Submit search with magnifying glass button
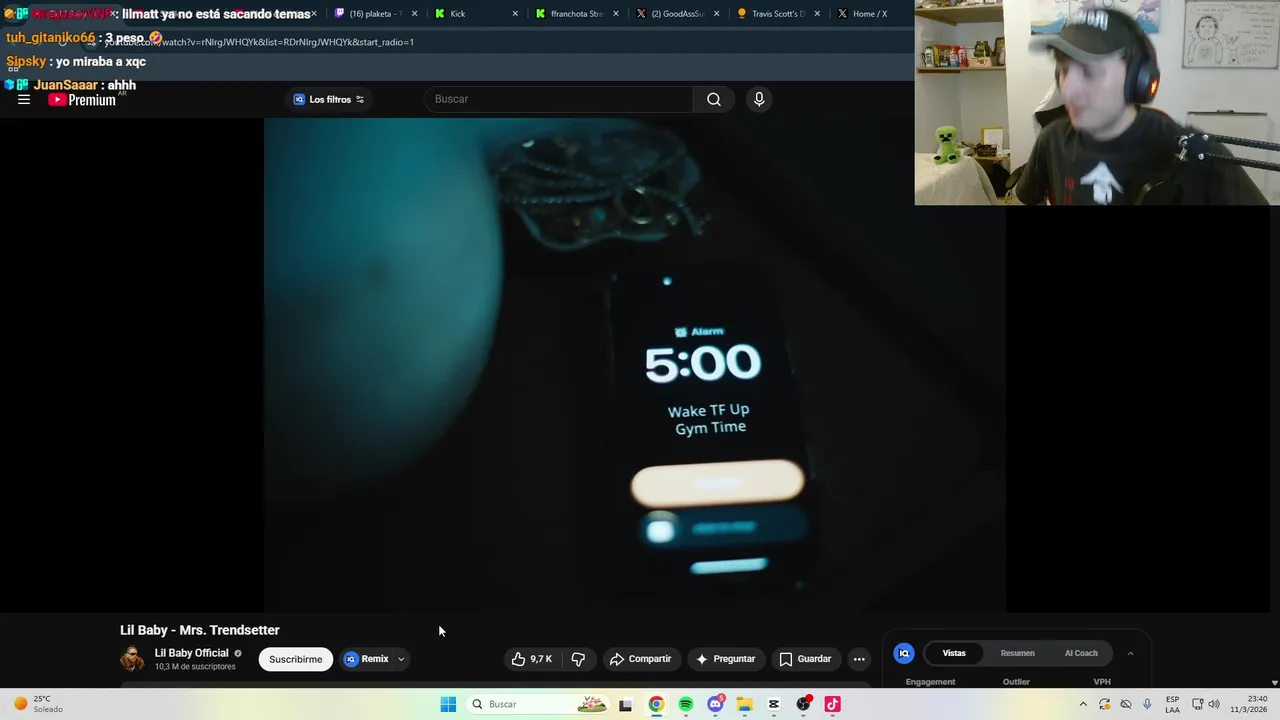Image resolution: width=1280 pixels, height=720 pixels. [714, 99]
